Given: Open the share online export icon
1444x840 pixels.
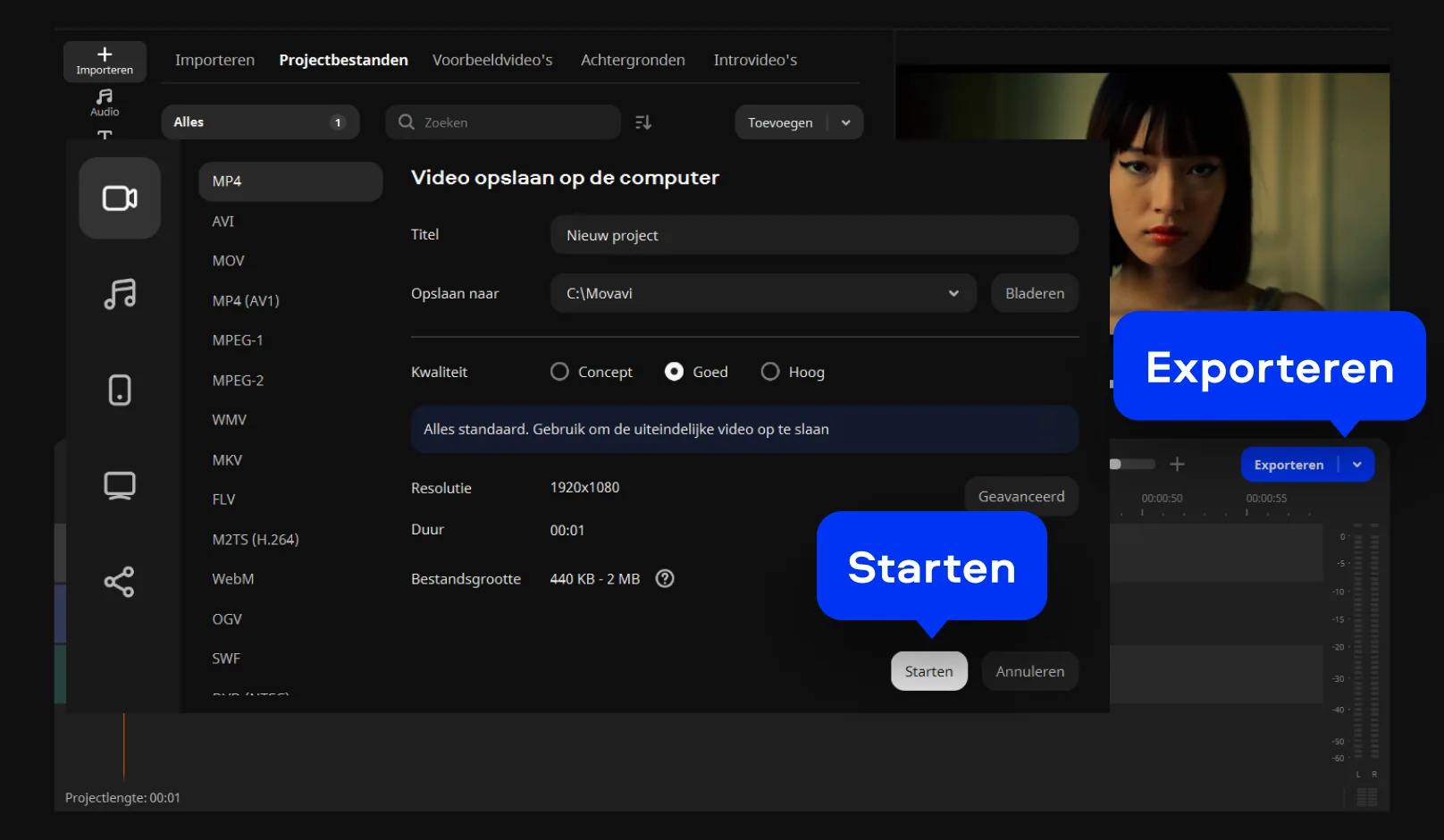Looking at the screenshot, I should 120,582.
